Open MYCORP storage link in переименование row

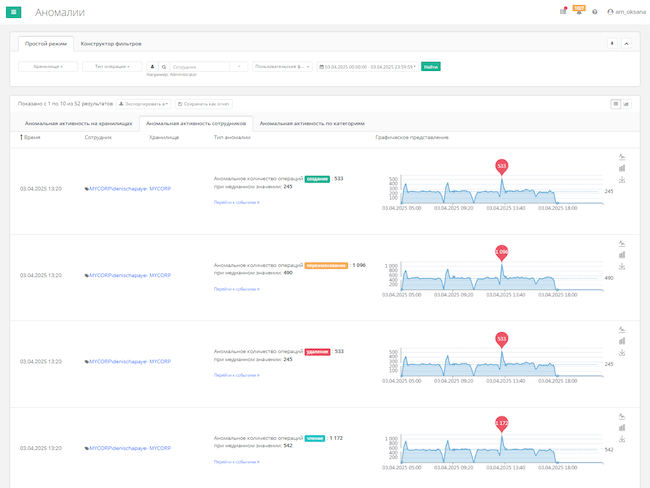(160, 275)
